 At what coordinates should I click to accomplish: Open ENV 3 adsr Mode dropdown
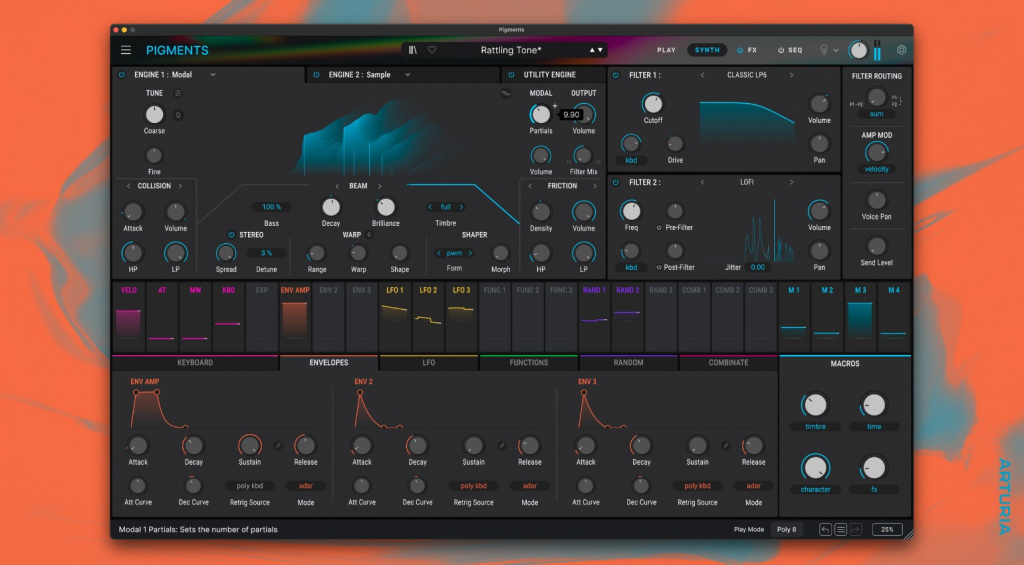[x=754, y=486]
